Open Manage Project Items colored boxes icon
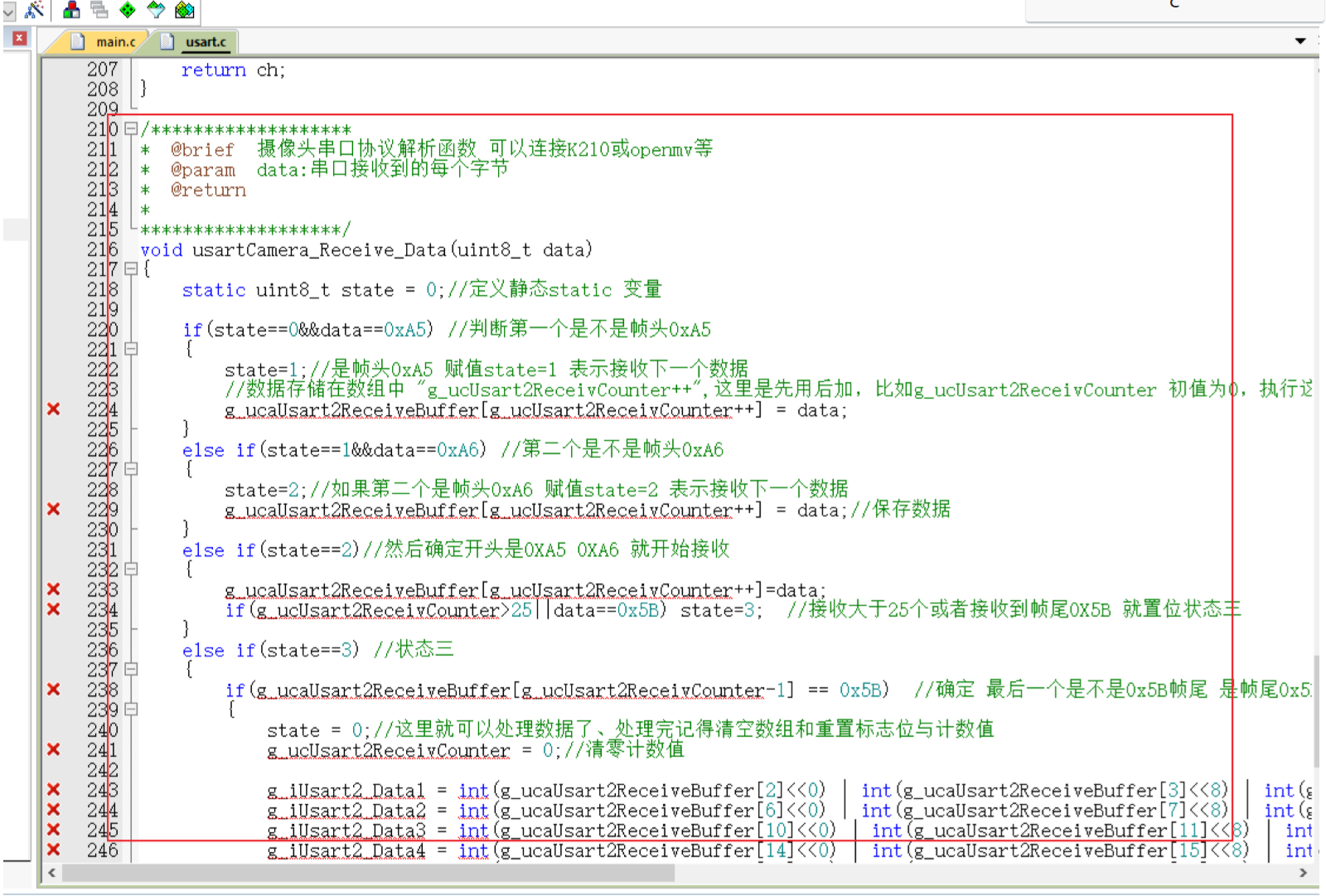 coord(72,10)
